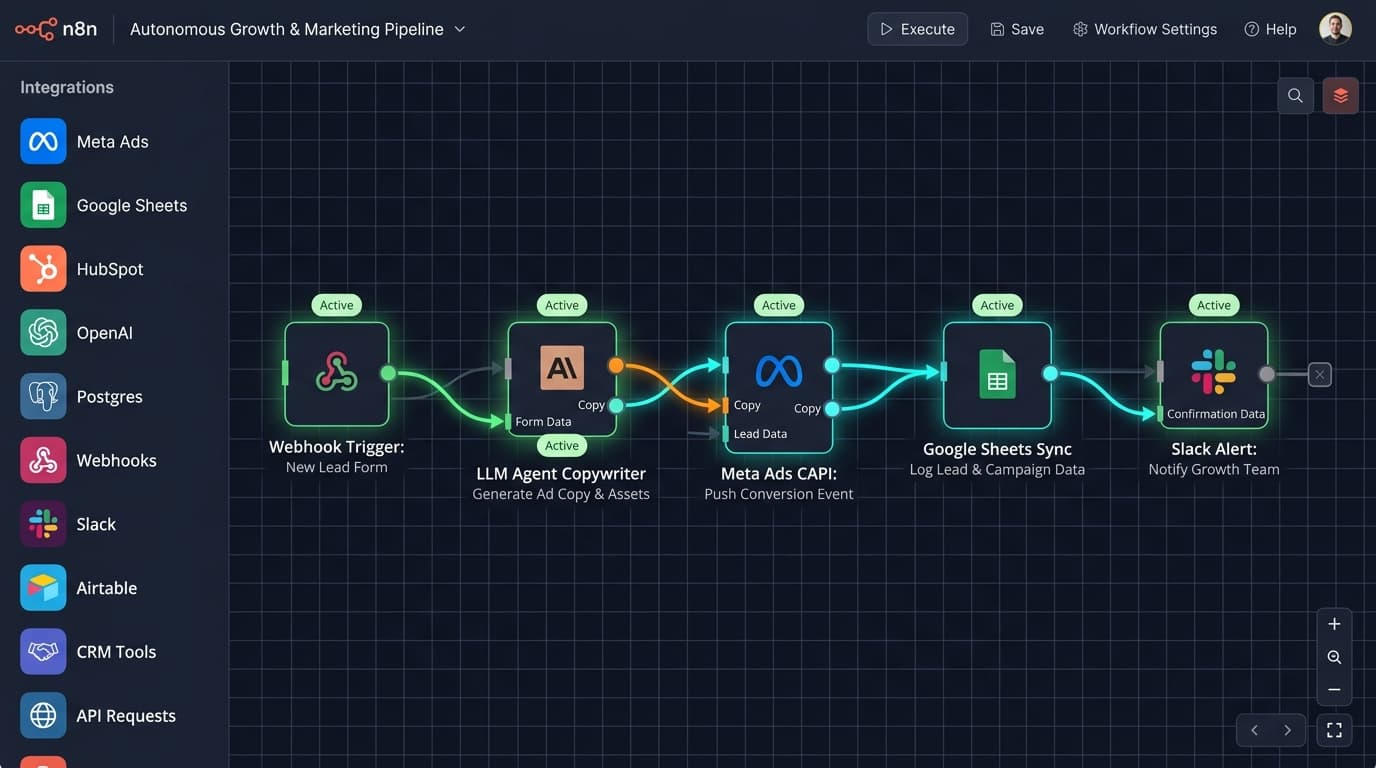Image resolution: width=1376 pixels, height=768 pixels.
Task: Open canvas search magnifier
Action: (1295, 96)
